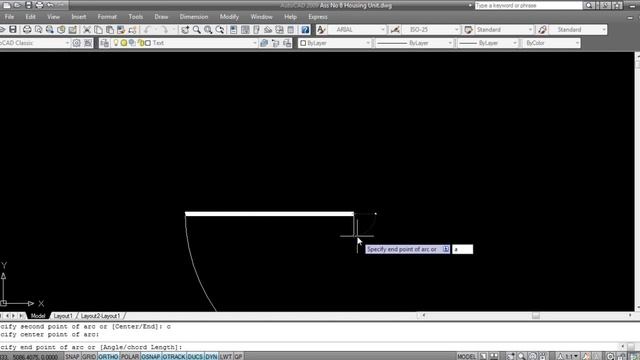
Task: Toggle DUCS in status bar
Action: [x=195, y=356]
